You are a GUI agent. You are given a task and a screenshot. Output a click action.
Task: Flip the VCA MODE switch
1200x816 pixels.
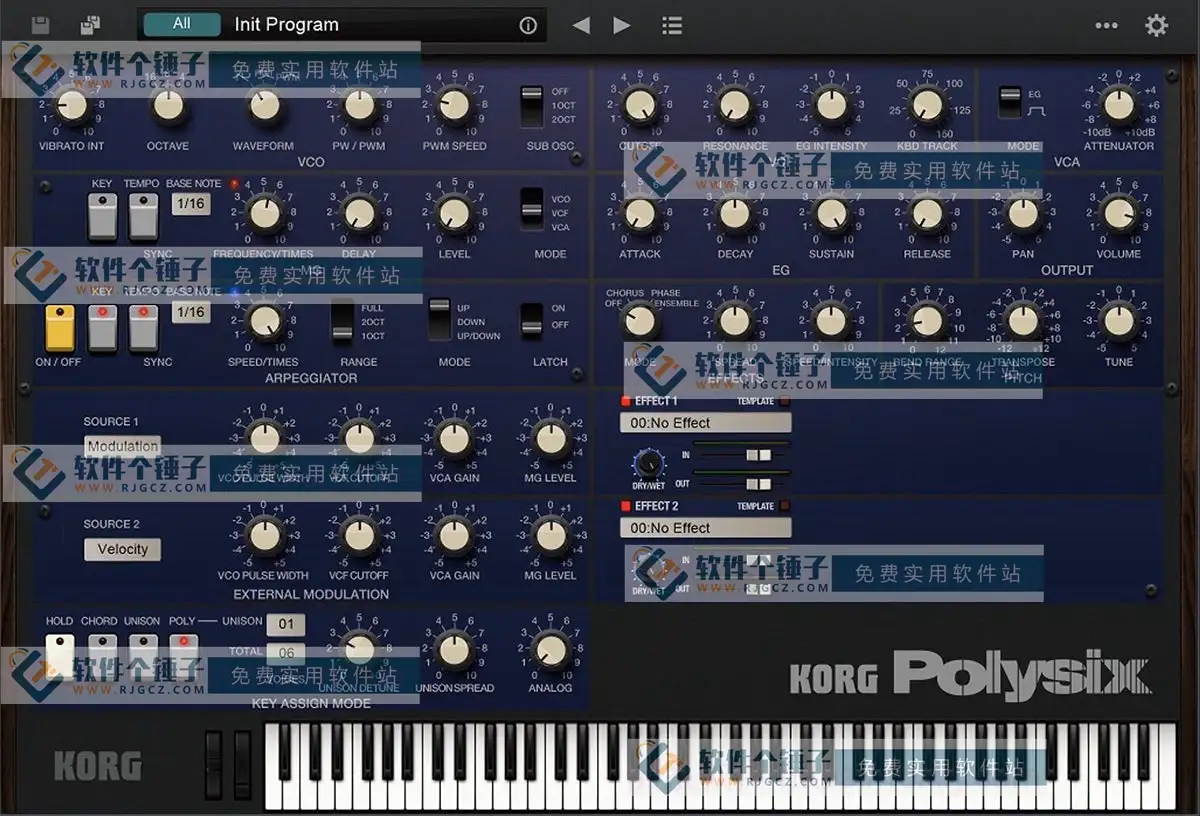coord(1010,102)
